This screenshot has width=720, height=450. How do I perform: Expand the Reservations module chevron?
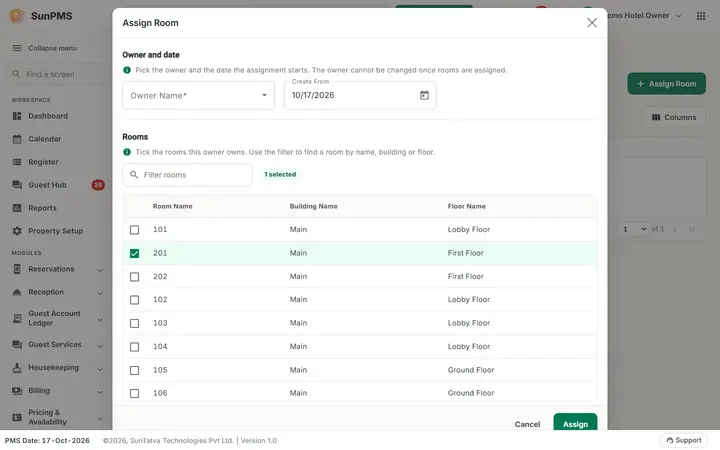click(x=100, y=270)
